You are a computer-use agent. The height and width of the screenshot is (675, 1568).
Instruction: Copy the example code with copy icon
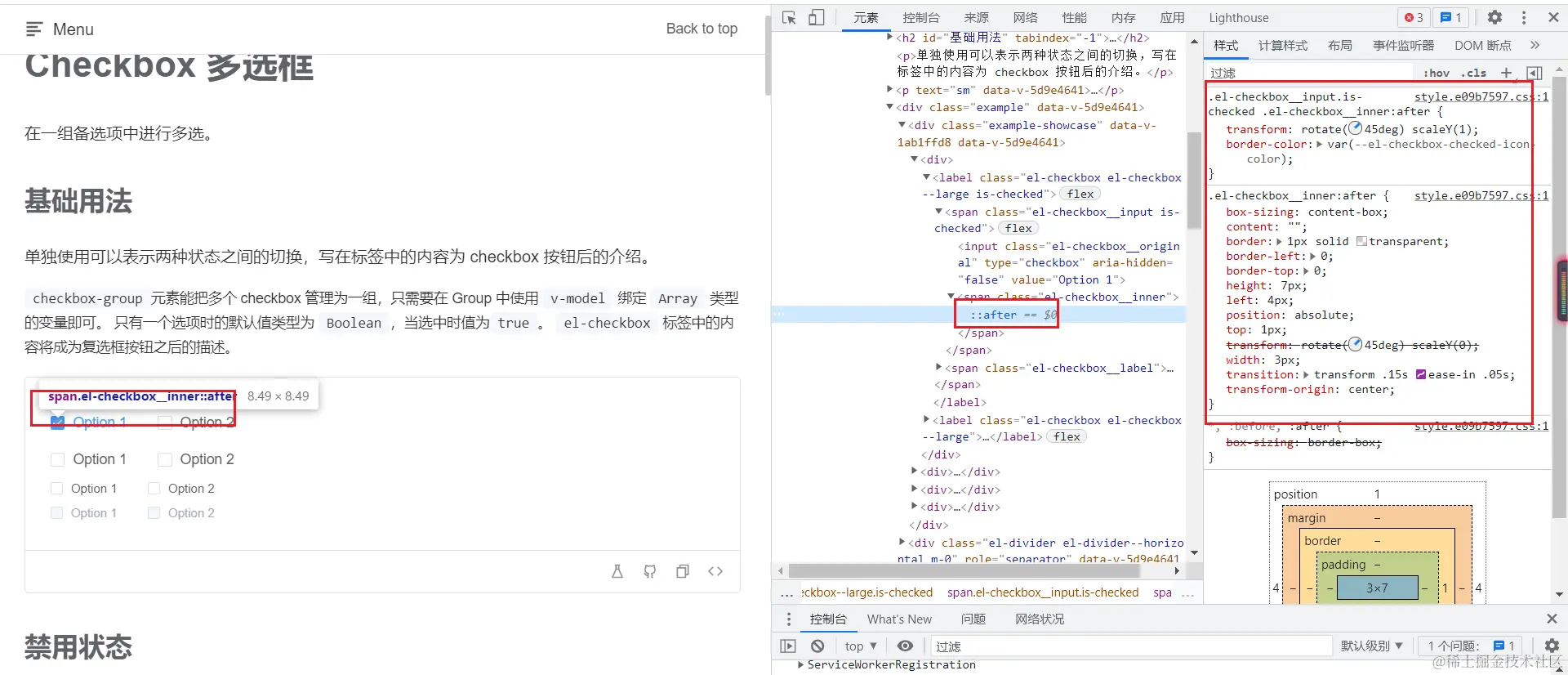683,571
